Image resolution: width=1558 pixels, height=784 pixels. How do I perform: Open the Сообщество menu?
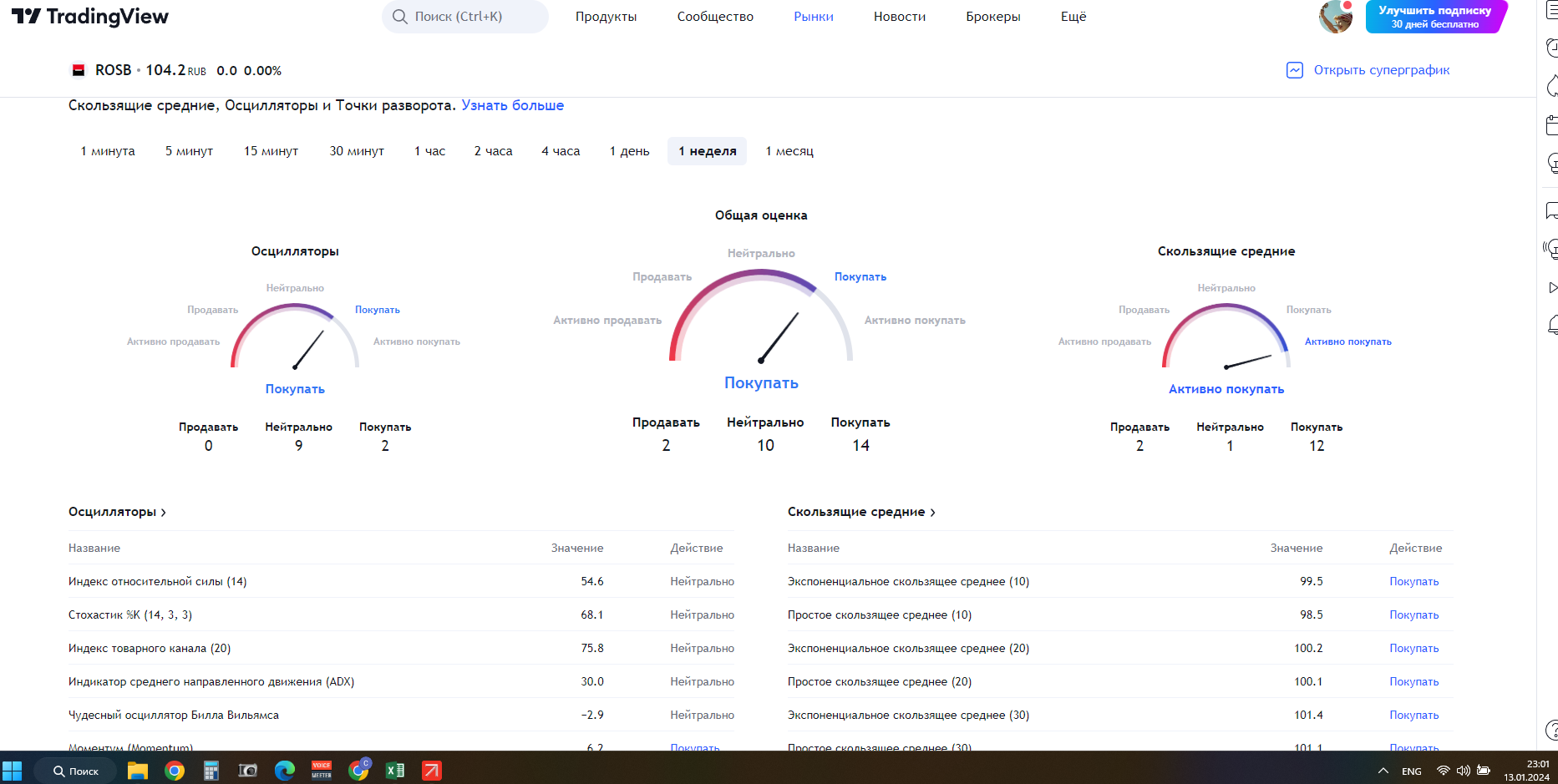click(715, 17)
